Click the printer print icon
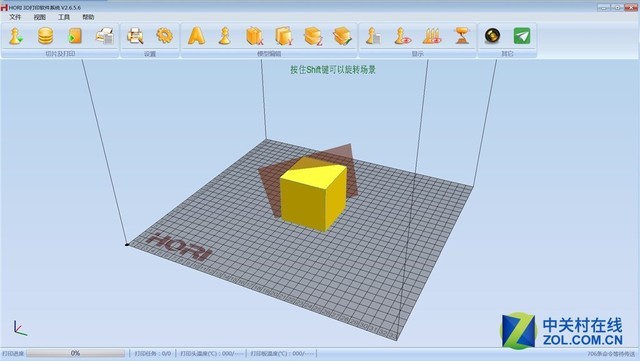The width and height of the screenshot is (640, 361). click(104, 36)
